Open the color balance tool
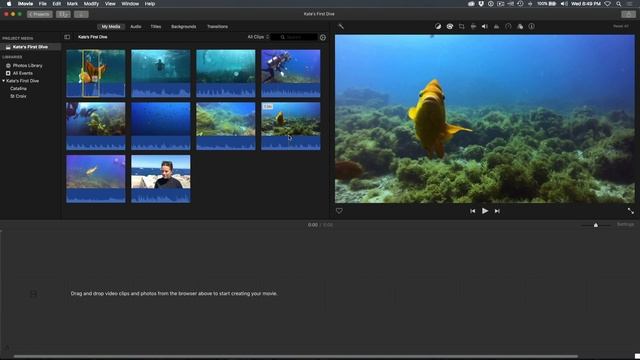 tap(438, 27)
